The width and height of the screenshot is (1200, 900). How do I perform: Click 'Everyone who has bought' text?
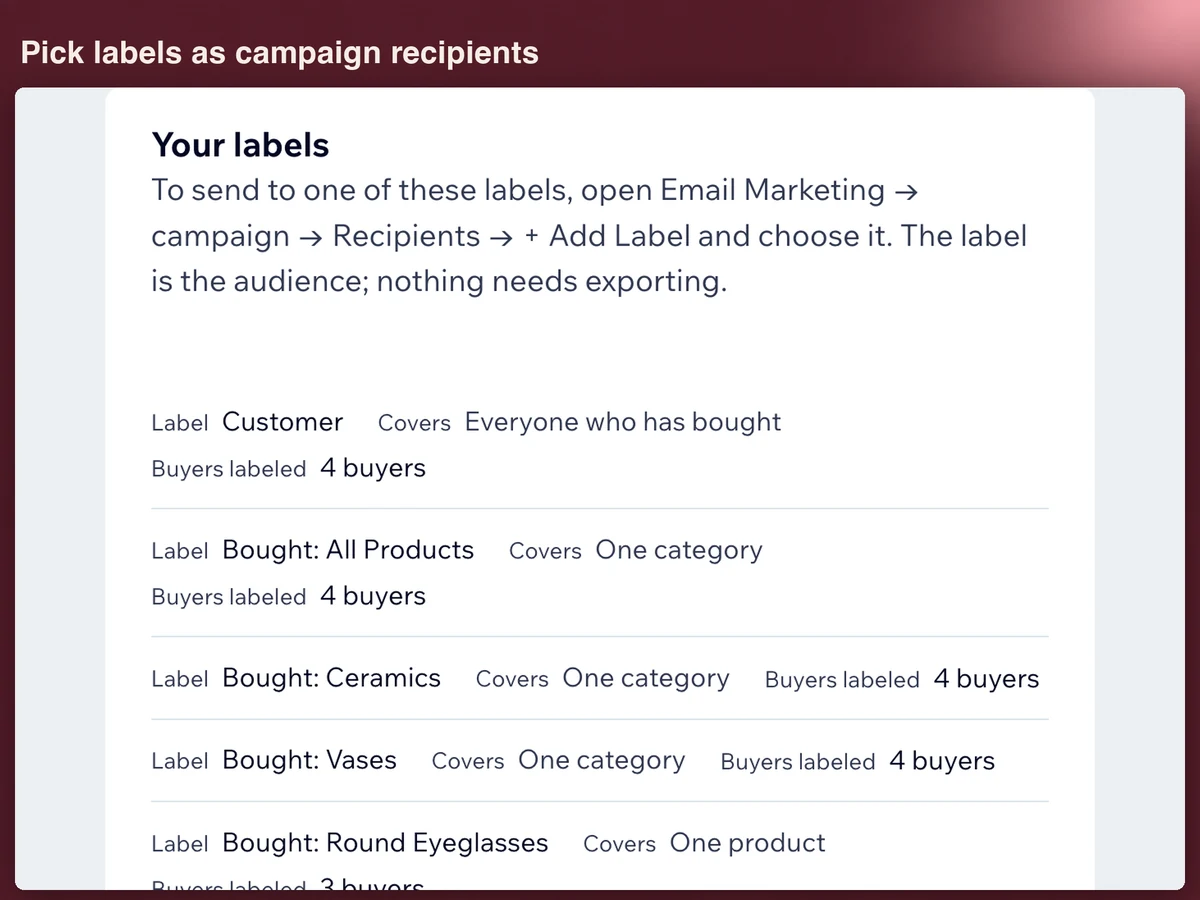(x=622, y=422)
